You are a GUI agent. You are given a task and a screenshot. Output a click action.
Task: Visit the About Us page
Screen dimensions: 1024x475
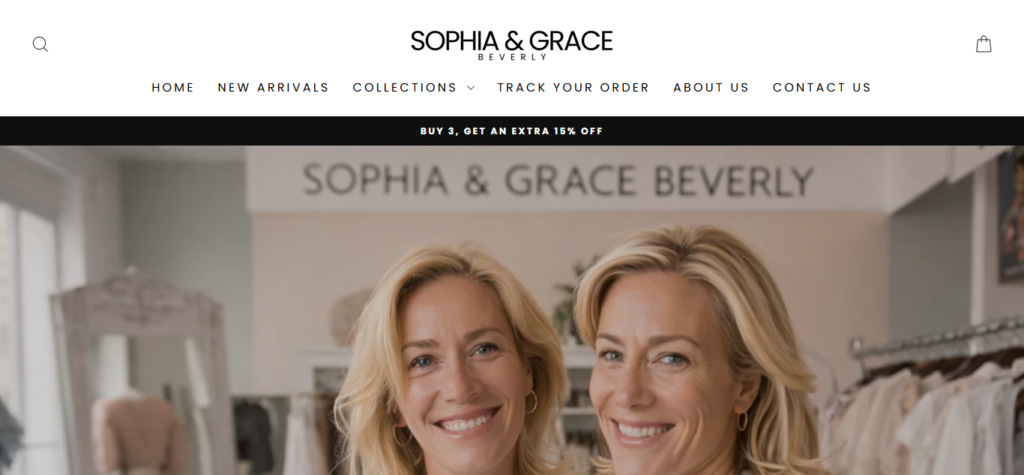[x=711, y=88]
